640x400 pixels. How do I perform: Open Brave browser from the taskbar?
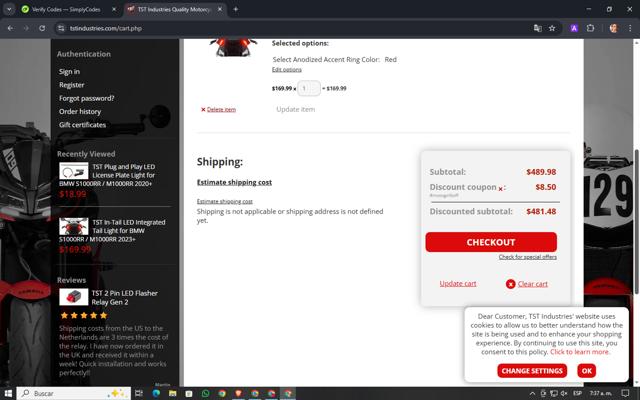238,393
